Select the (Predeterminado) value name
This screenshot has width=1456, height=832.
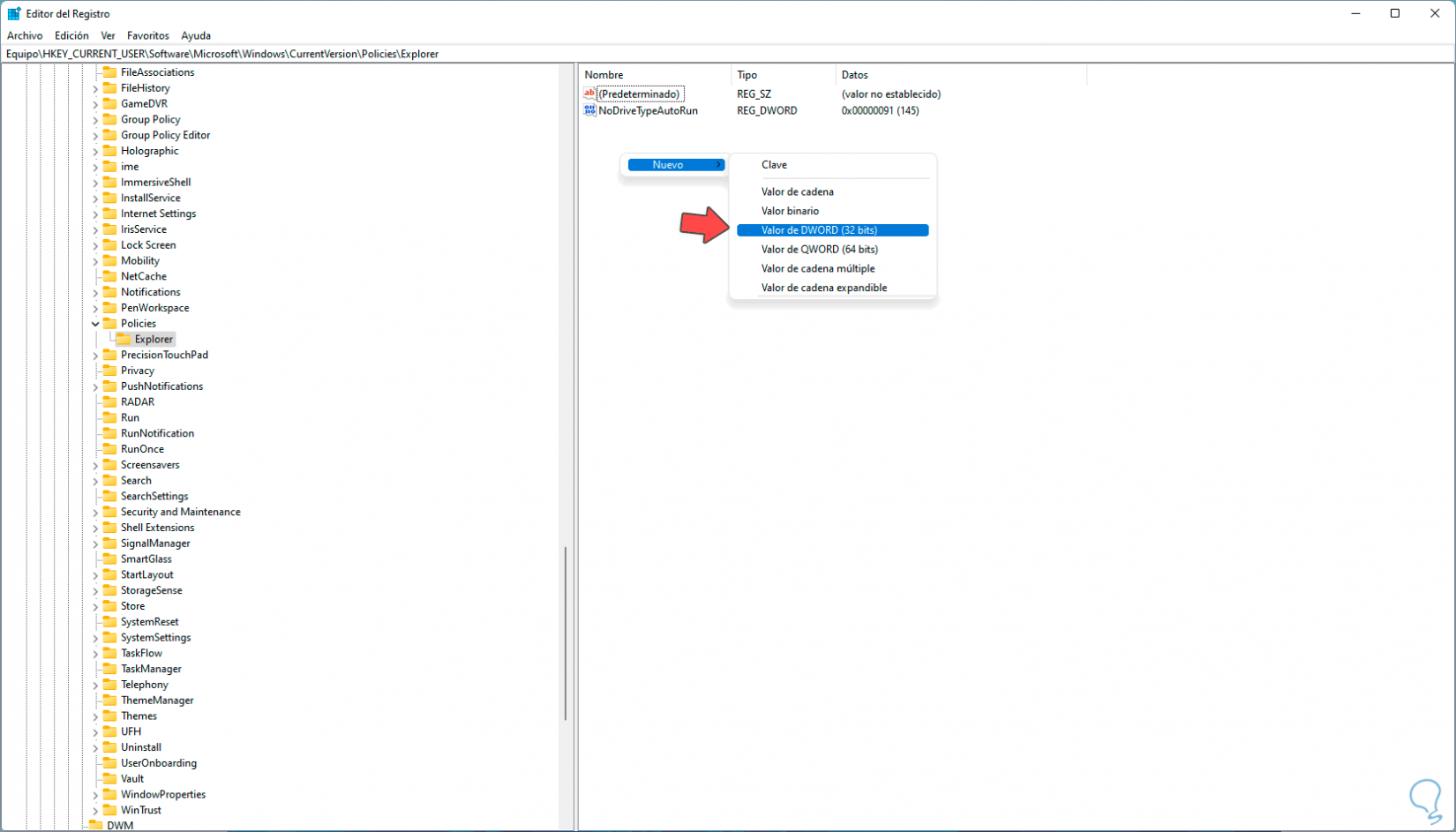tap(639, 94)
